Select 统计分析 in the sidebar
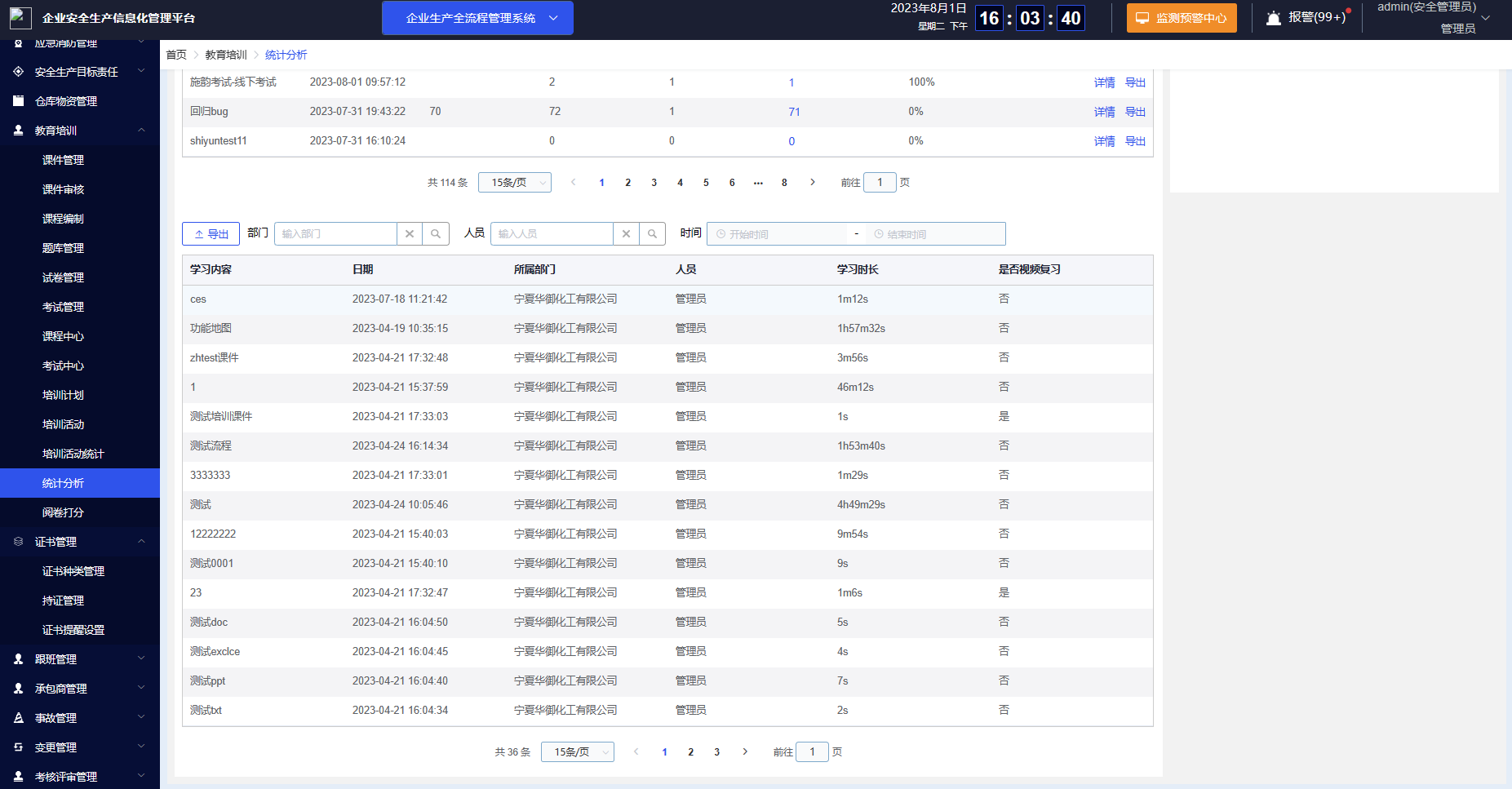 [x=80, y=483]
